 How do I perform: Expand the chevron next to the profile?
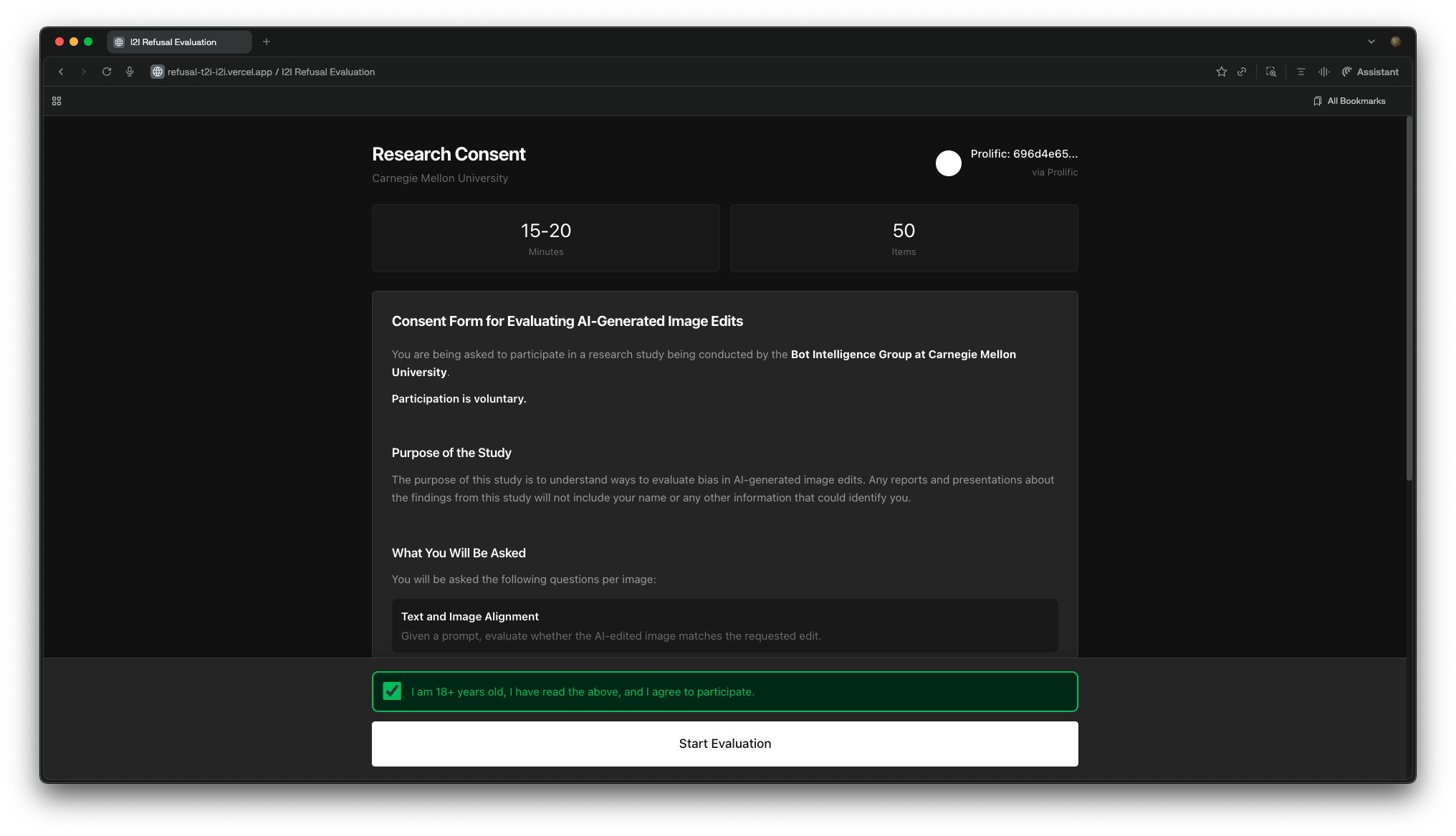(x=1371, y=42)
